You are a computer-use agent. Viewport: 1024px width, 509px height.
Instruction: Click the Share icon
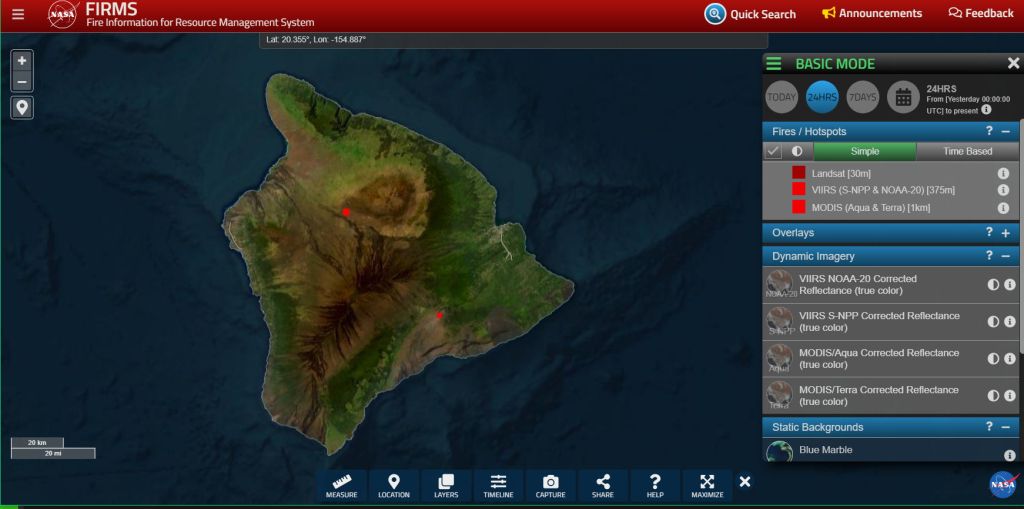tap(602, 485)
